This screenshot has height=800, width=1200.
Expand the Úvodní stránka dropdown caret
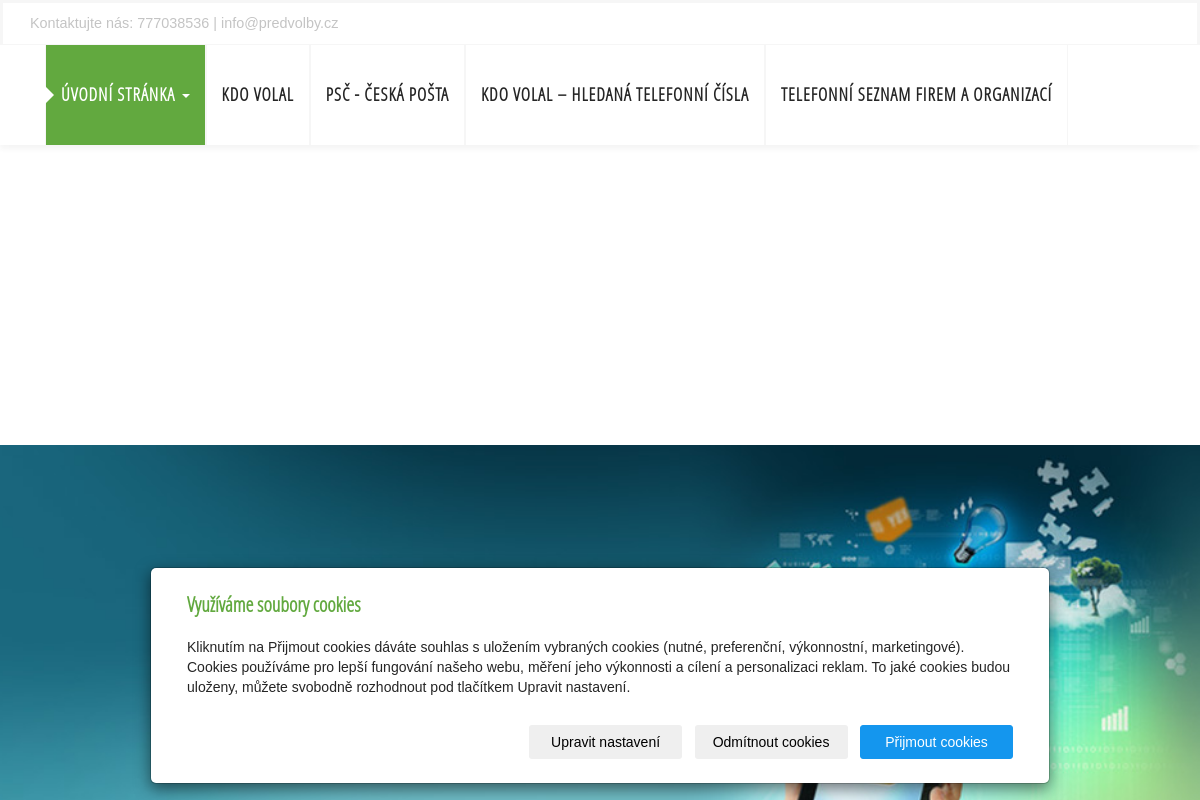[186, 96]
